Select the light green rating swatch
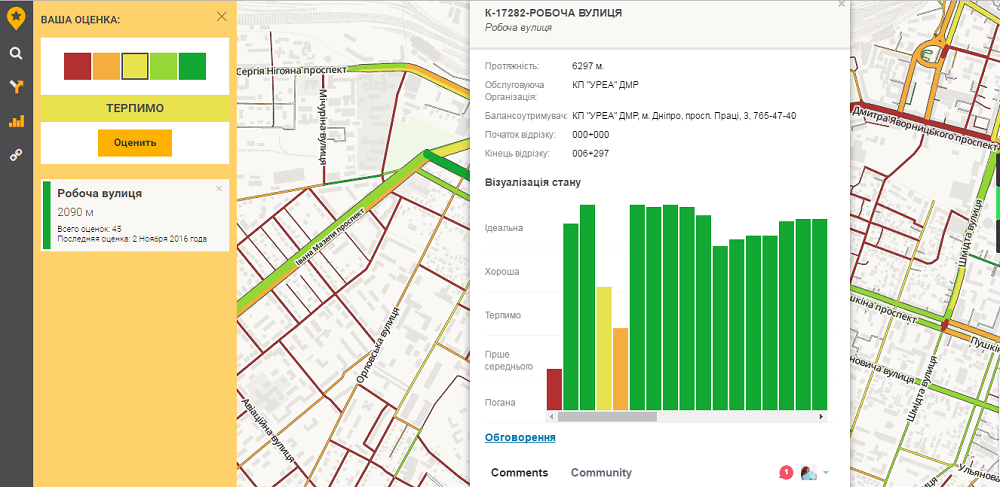Image resolution: width=1000 pixels, height=487 pixels. click(163, 66)
